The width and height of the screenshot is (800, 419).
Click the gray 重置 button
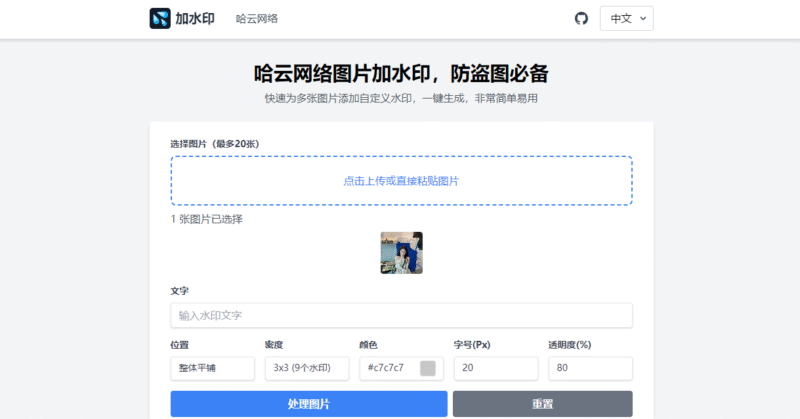pos(542,404)
